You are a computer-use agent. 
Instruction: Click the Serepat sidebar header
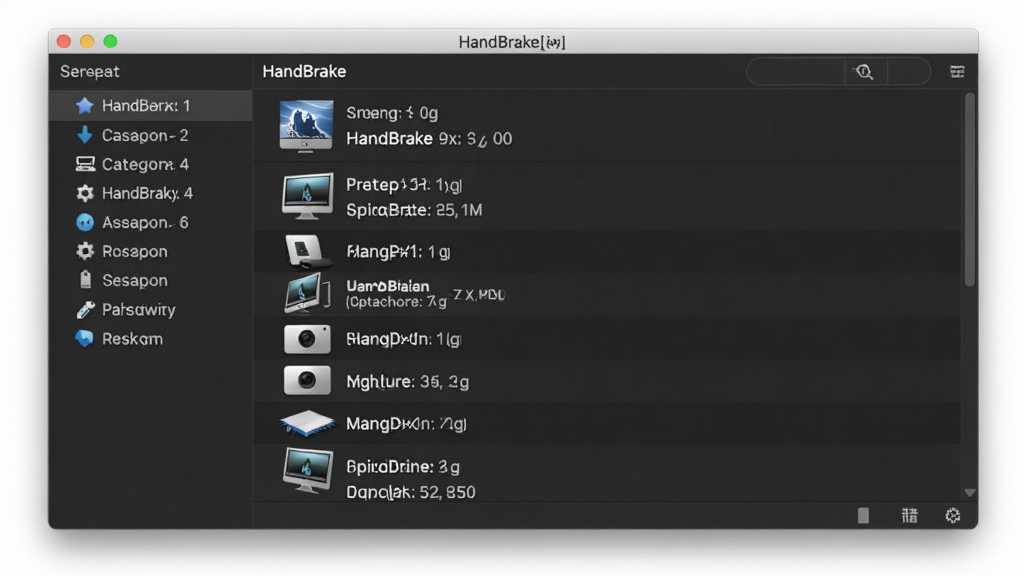90,72
